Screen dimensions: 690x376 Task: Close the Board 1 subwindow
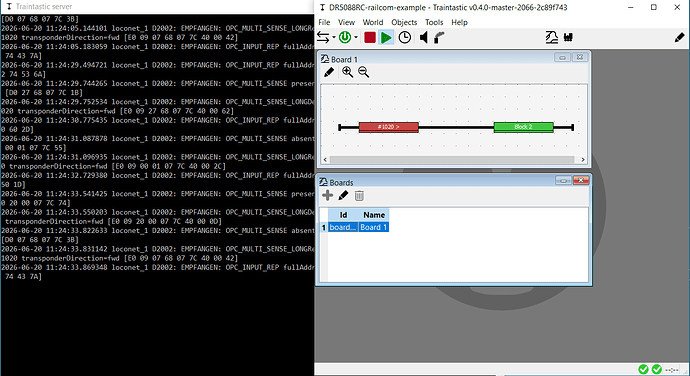click(x=580, y=58)
